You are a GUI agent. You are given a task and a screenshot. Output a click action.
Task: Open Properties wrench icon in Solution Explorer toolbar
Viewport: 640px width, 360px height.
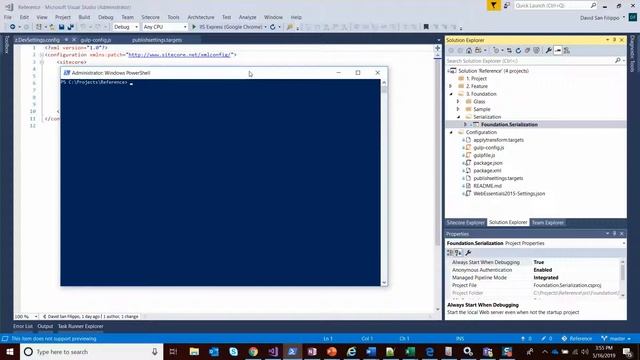[549, 51]
